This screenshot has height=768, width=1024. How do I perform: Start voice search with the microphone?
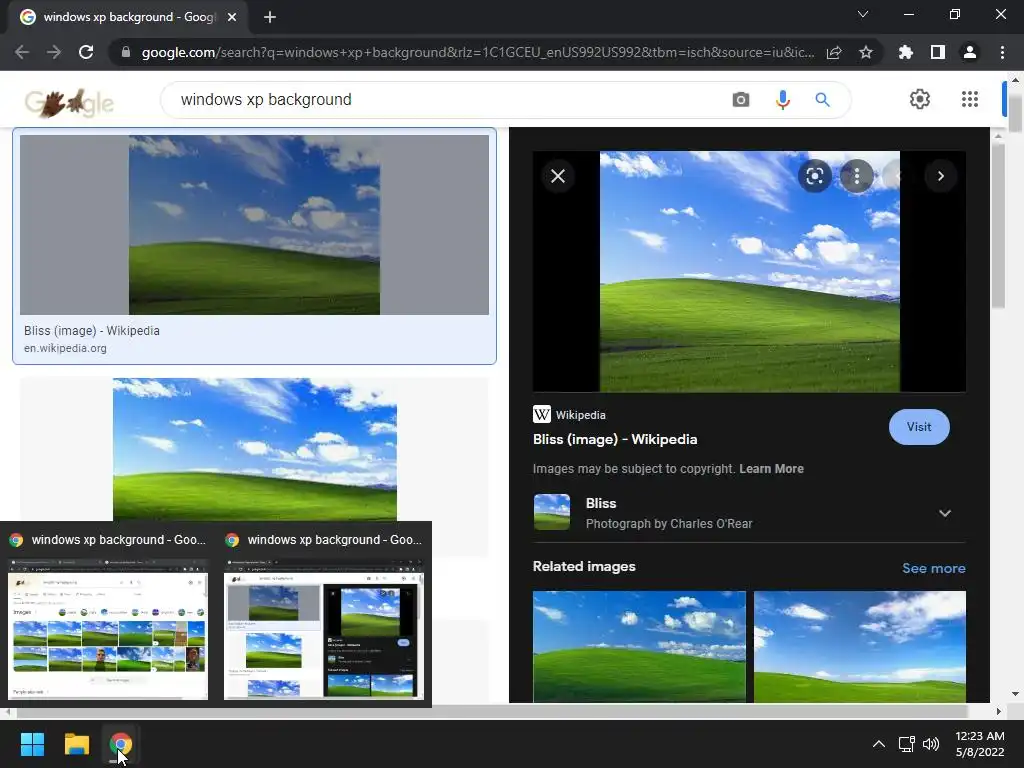click(x=782, y=99)
